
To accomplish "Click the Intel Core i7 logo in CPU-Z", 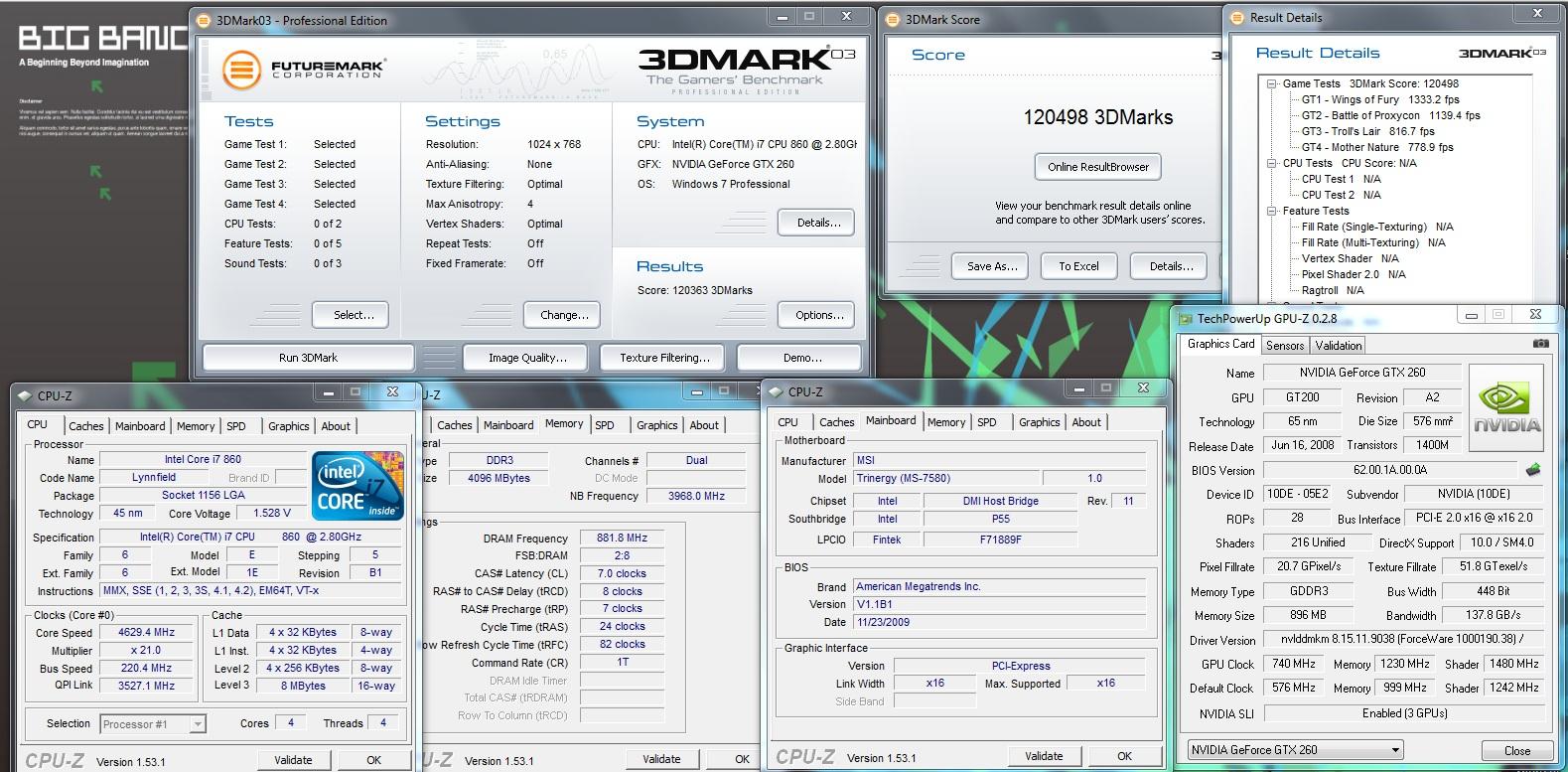I will tap(358, 486).
